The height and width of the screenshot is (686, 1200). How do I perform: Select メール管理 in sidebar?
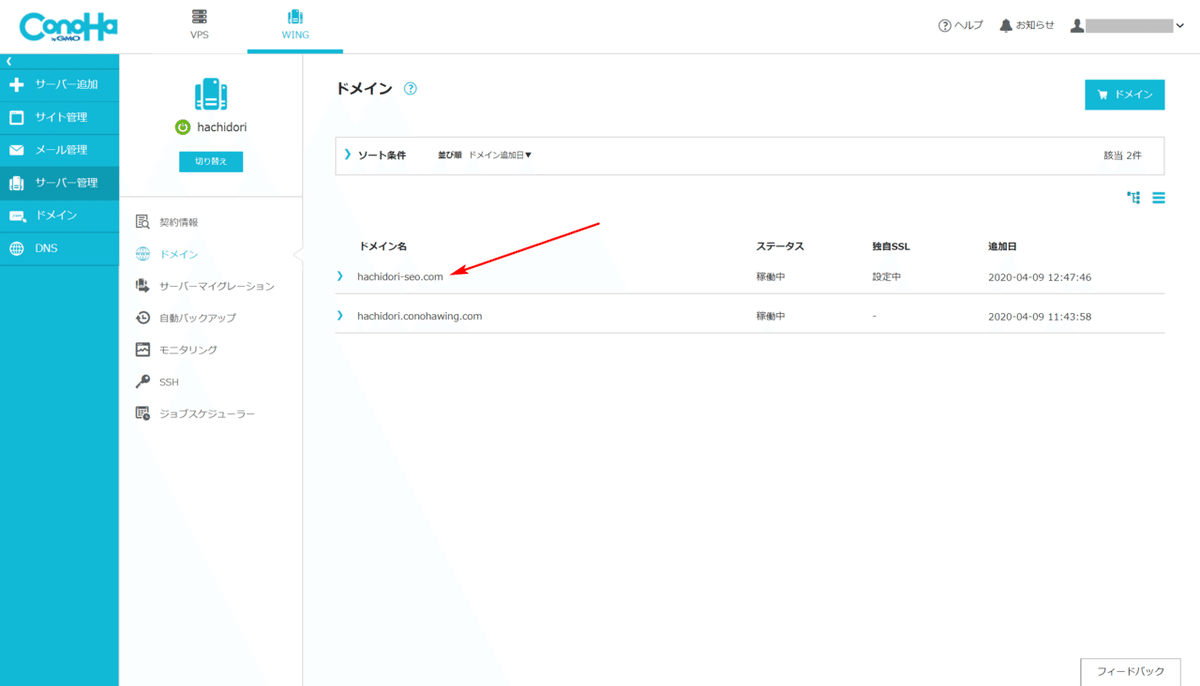point(59,150)
